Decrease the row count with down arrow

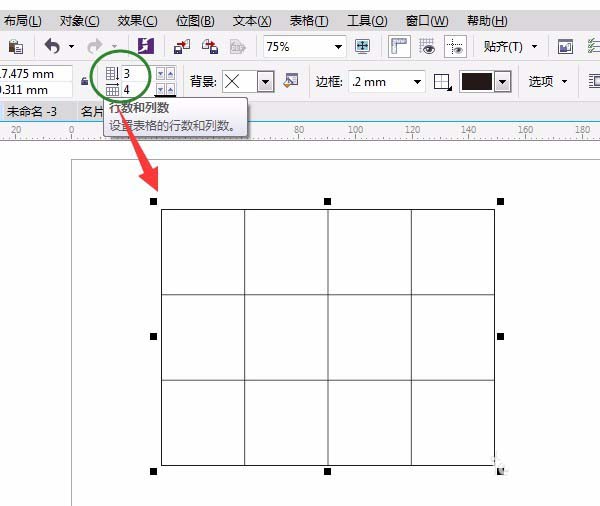tap(161, 73)
